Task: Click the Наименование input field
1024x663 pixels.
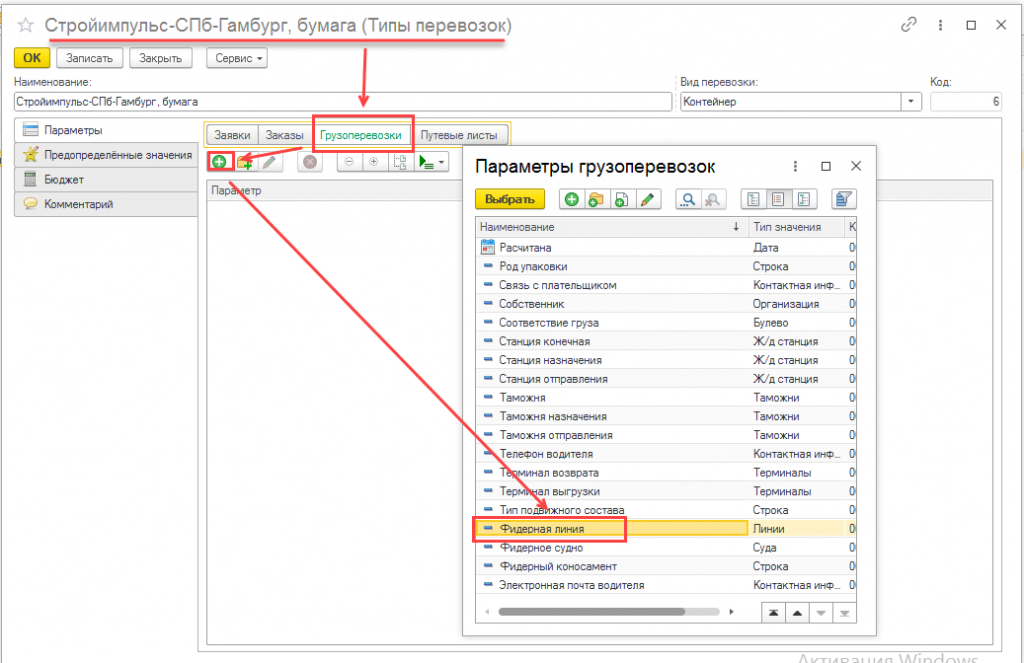Action: tap(343, 102)
